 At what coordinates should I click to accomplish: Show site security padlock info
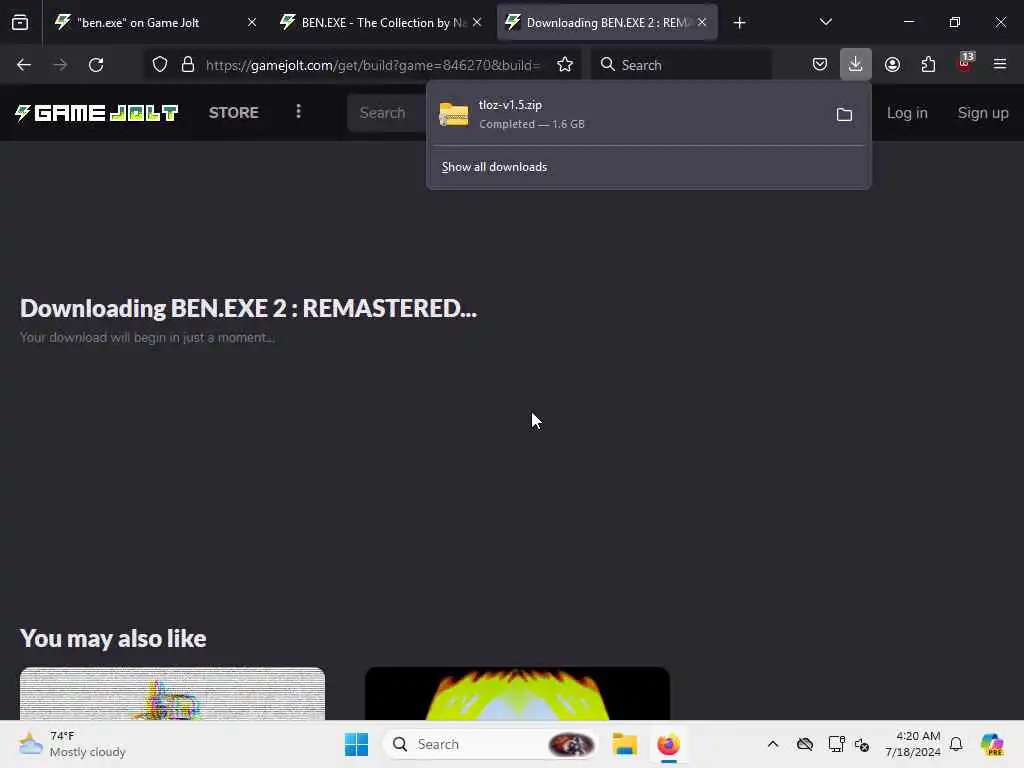pos(188,65)
